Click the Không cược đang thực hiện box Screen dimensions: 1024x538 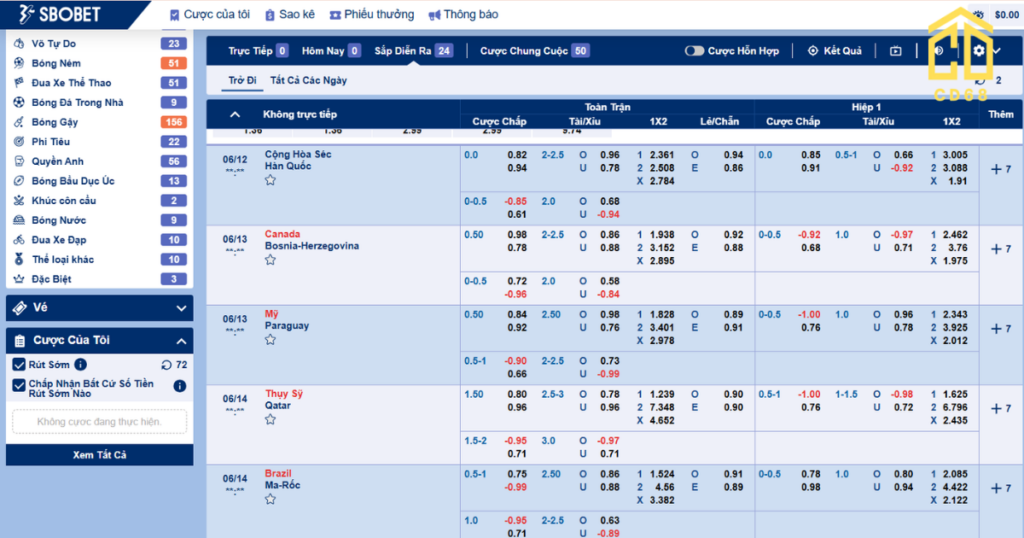[99, 422]
